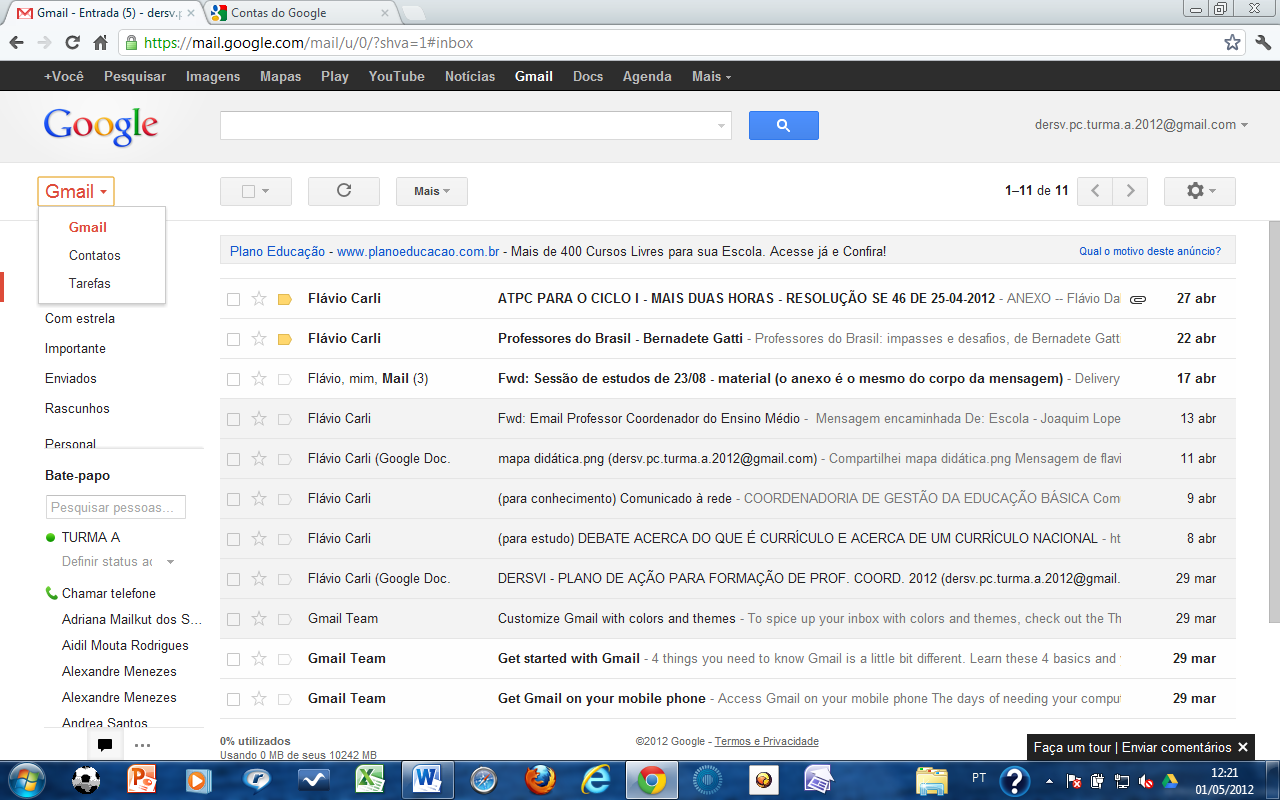This screenshot has height=800, width=1280.
Task: Click the attachment paperclip on 27 abr email
Action: pyautogui.click(x=1138, y=299)
